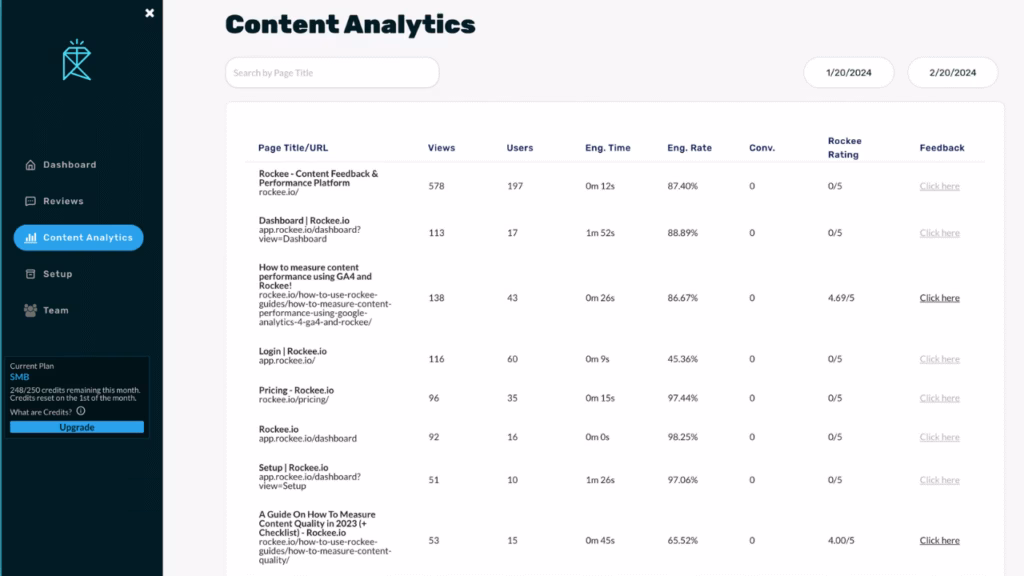Open feedback for the GA4 guide row
The width and height of the screenshot is (1024, 576).
click(x=938, y=297)
